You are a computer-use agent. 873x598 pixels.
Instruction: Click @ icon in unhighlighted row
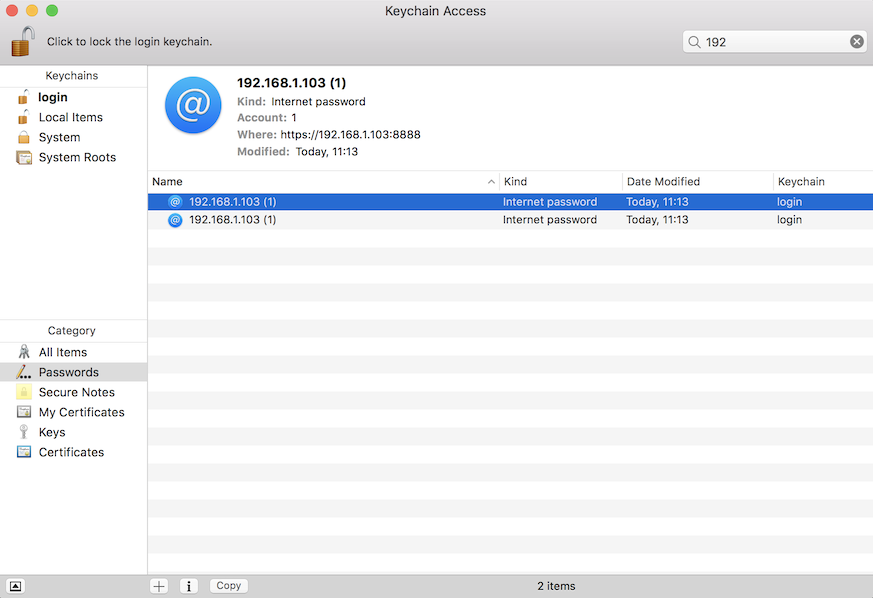(x=175, y=220)
